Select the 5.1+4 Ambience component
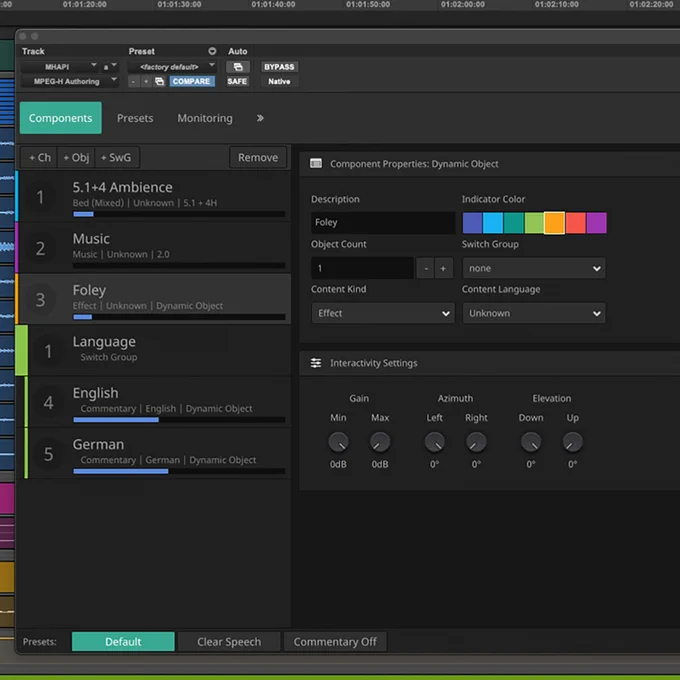 154,196
